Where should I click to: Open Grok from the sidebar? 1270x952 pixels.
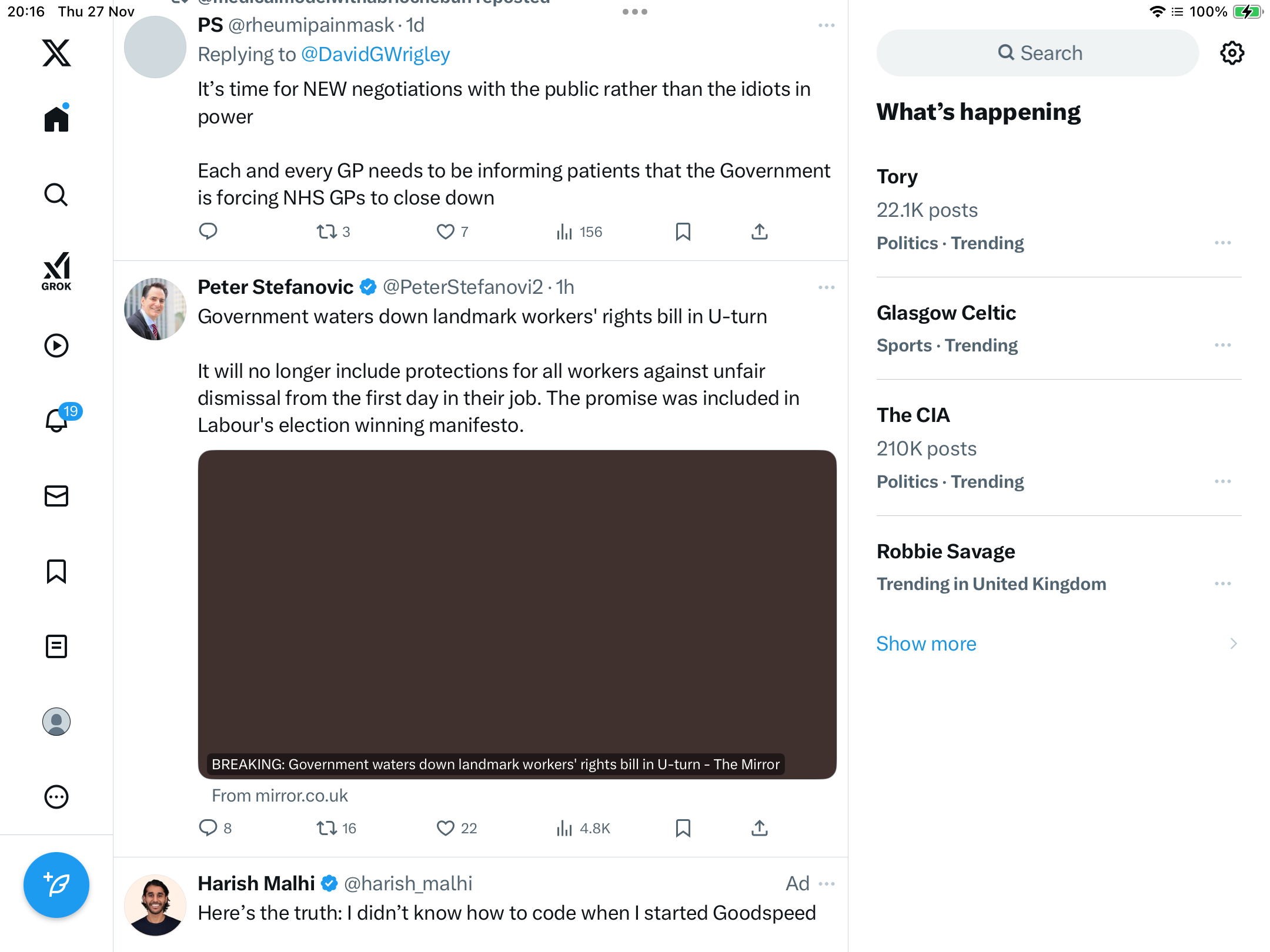click(56, 271)
